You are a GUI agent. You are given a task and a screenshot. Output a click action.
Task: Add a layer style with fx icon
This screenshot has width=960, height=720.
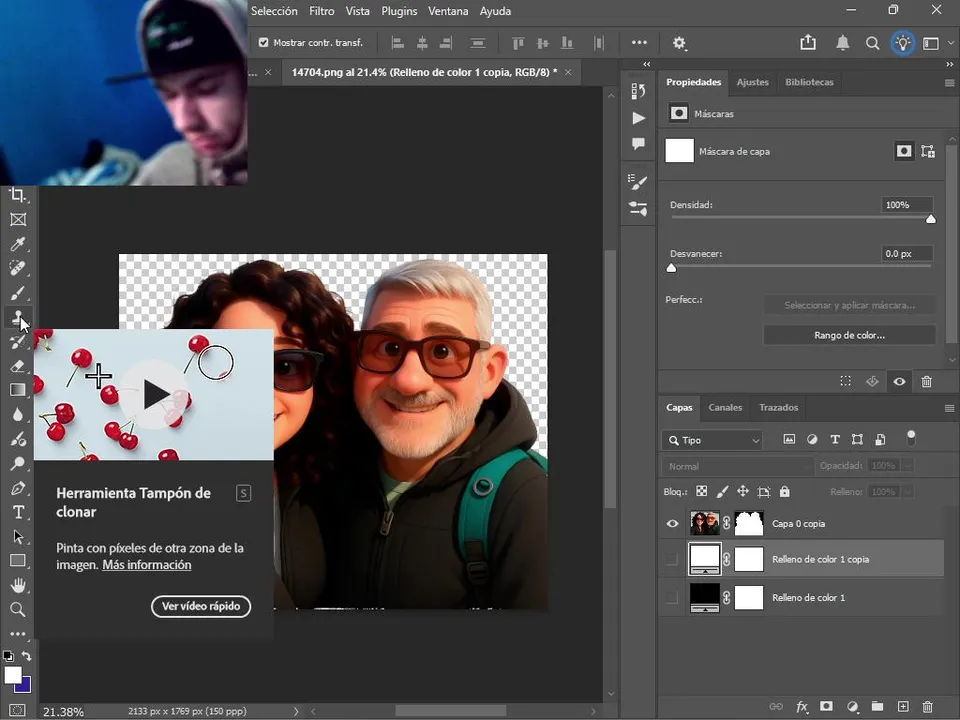click(x=801, y=707)
